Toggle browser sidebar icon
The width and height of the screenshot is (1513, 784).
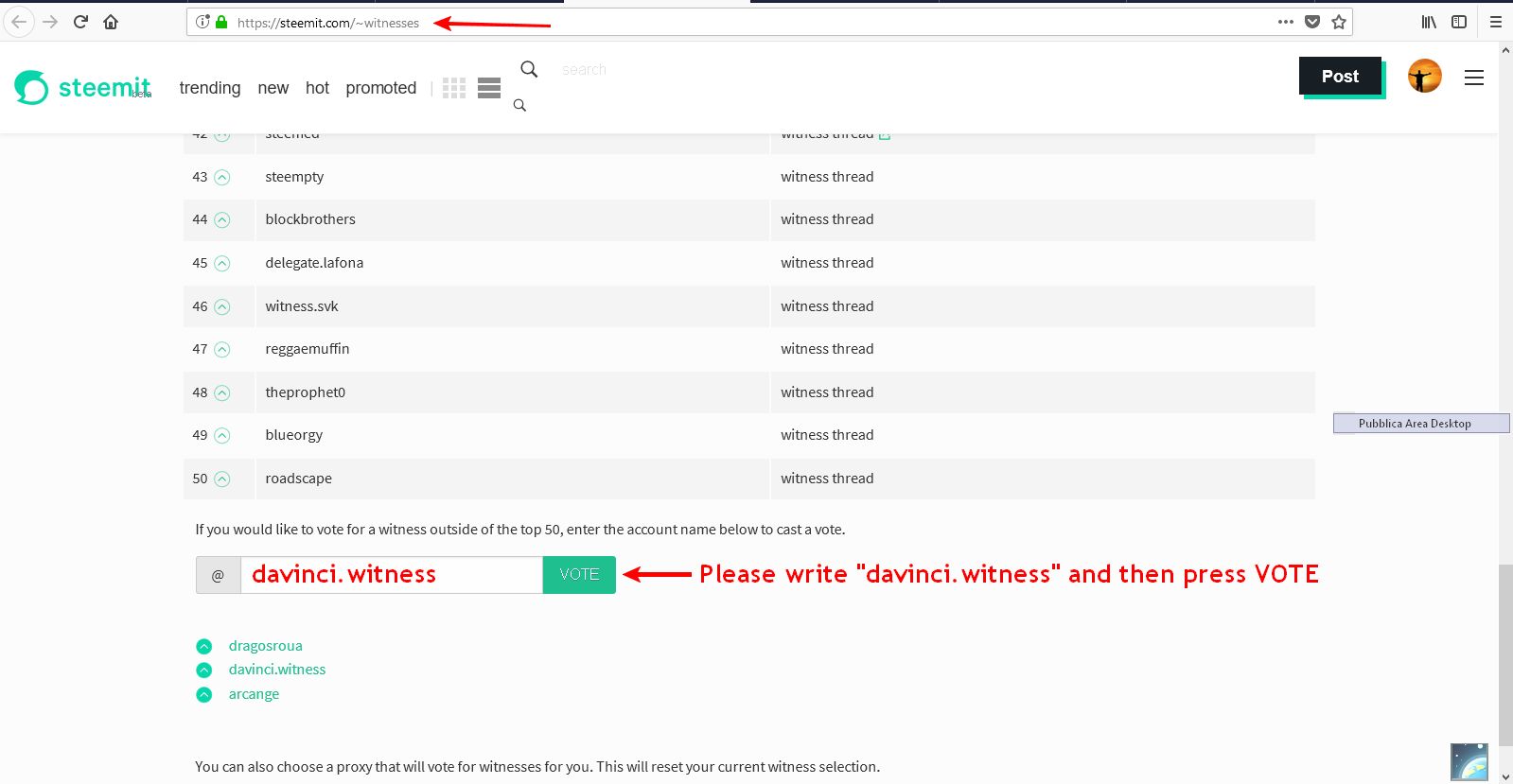tap(1459, 22)
